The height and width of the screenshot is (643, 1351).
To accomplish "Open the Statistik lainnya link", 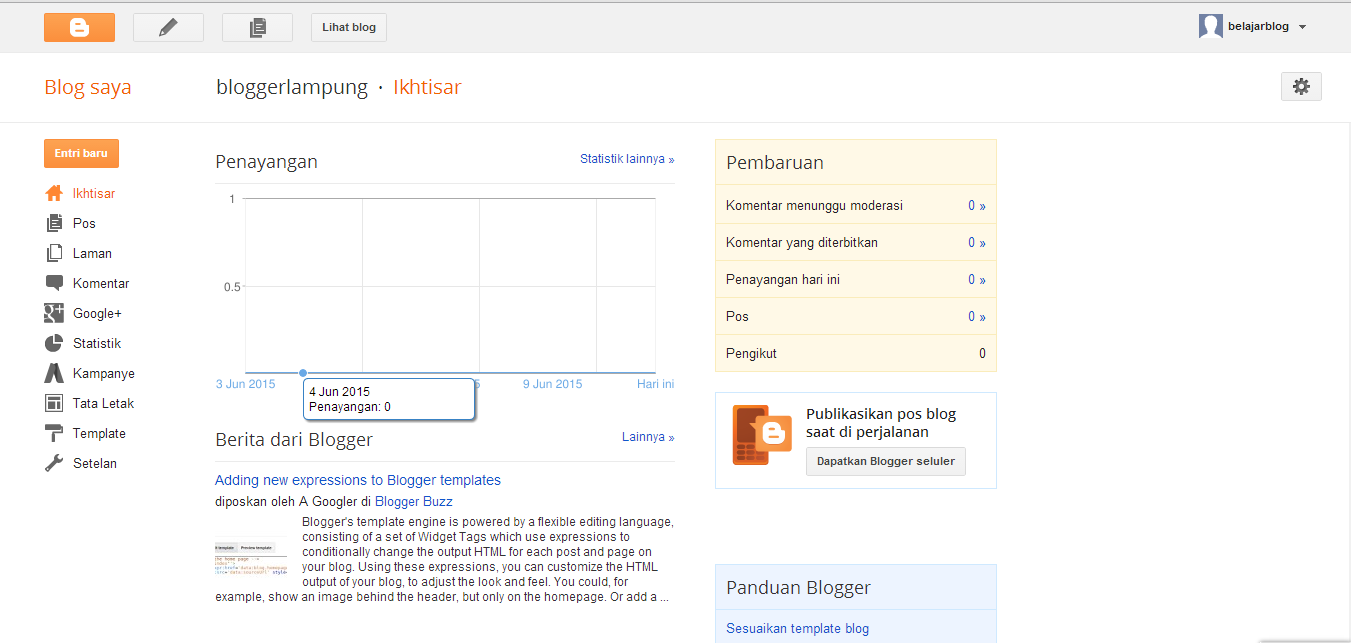I will click(627, 159).
